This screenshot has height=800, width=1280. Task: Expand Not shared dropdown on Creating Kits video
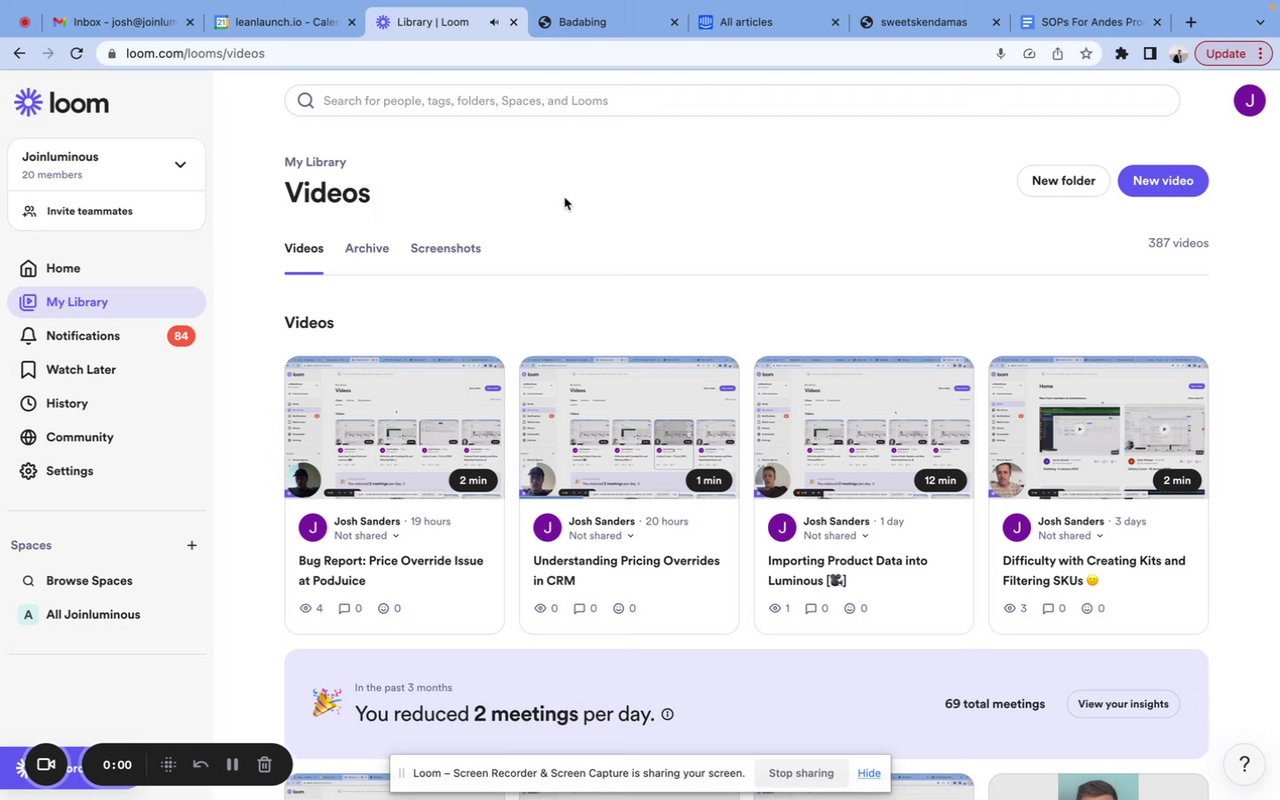coord(1070,536)
